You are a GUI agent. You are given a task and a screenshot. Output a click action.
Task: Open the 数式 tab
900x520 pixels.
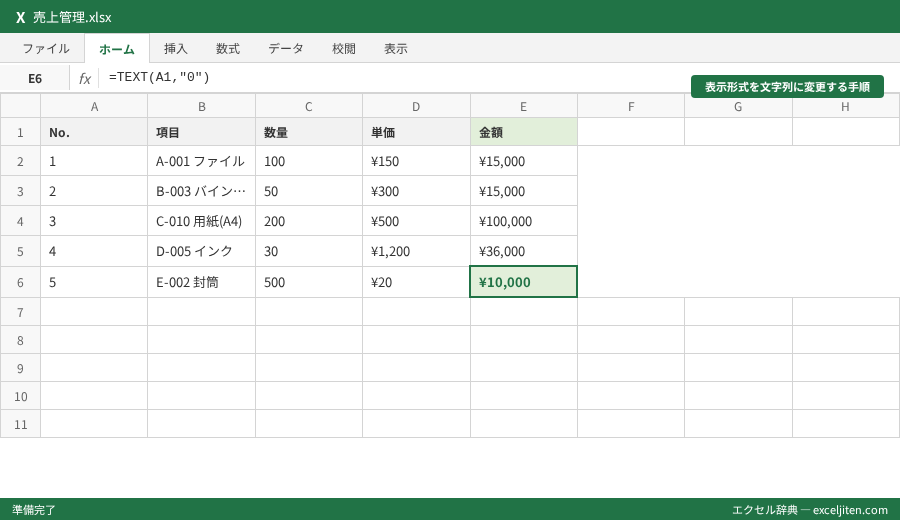228,49
